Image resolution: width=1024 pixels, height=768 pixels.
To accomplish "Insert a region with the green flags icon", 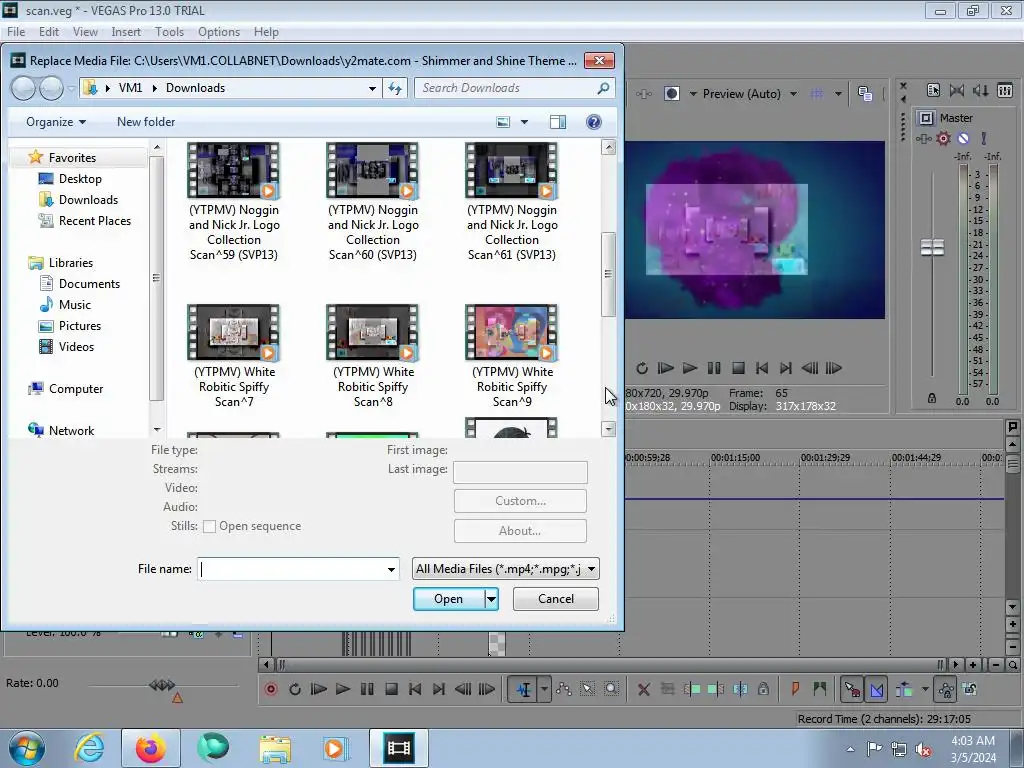I will (x=820, y=689).
